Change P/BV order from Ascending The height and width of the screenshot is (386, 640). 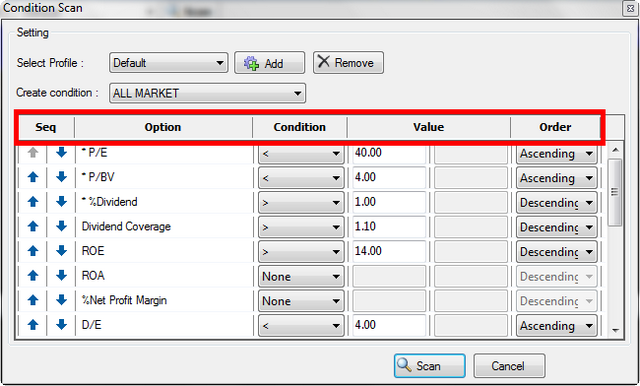click(557, 178)
